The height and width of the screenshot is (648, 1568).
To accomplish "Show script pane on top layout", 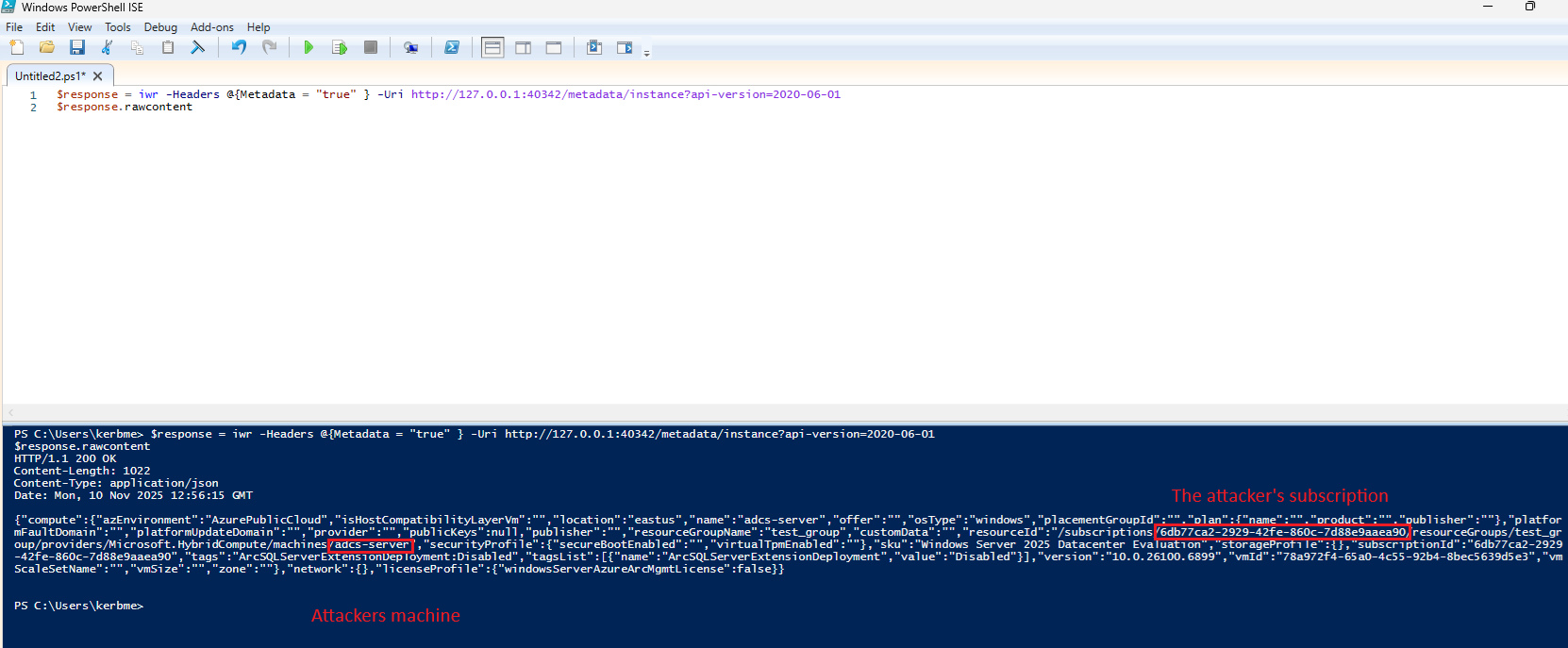I will [492, 47].
